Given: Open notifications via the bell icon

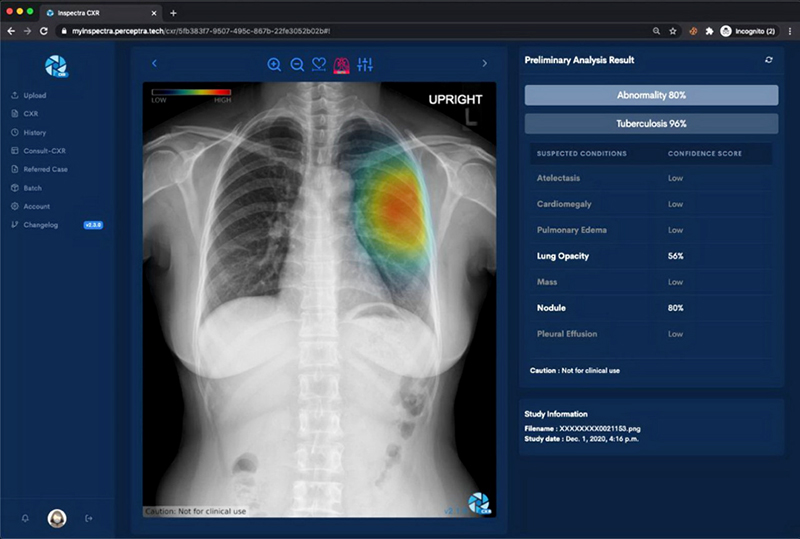Looking at the screenshot, I should 25,518.
